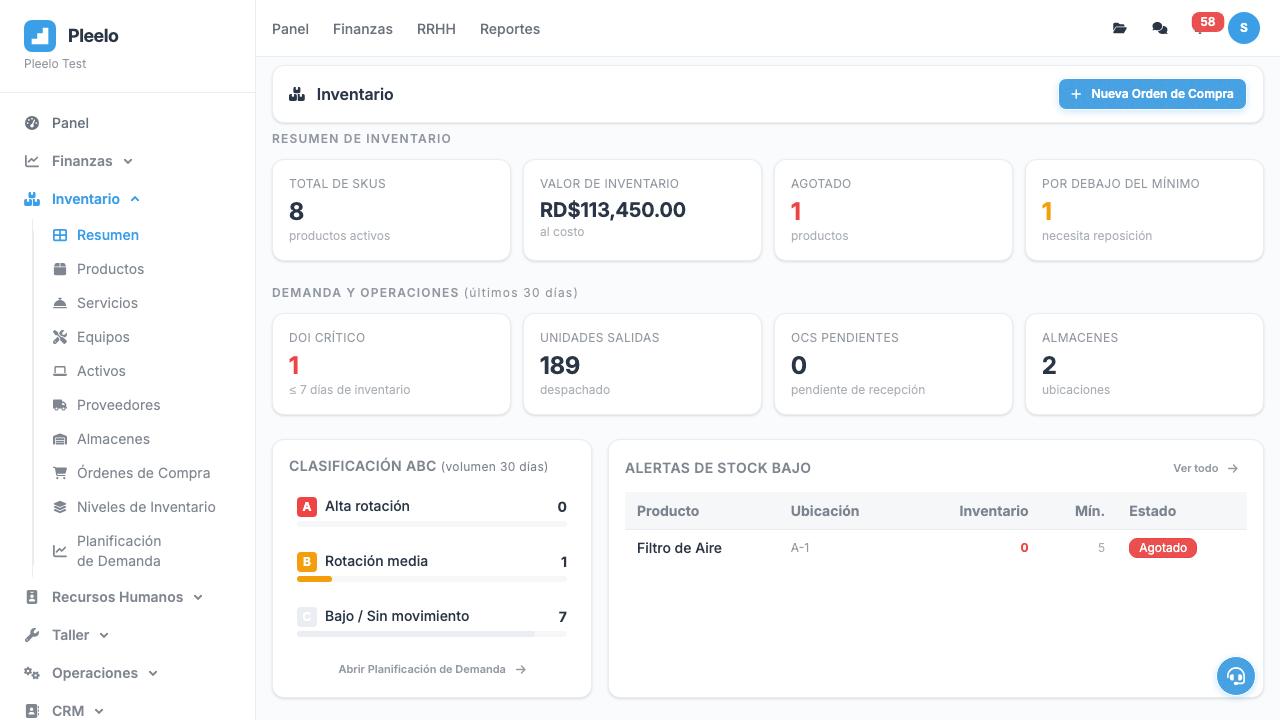Click the Nueva Orden de Compra button
This screenshot has width=1280, height=720.
pyautogui.click(x=1152, y=94)
